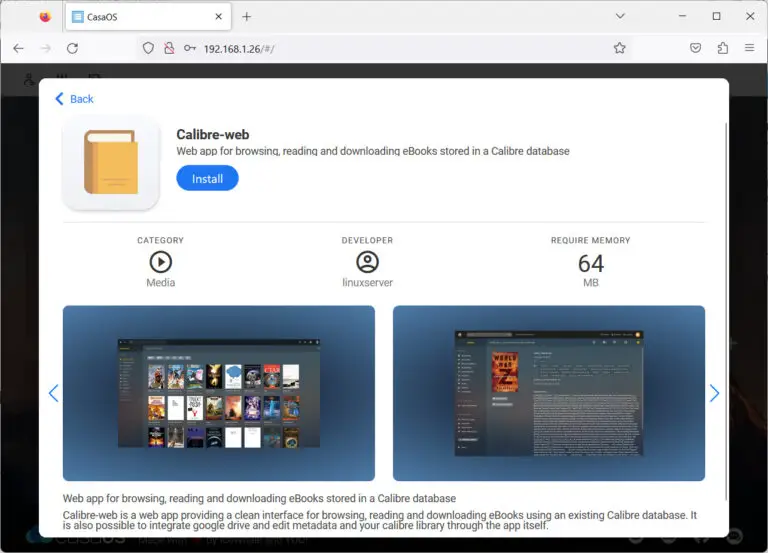Open the Firefox hamburger application menu

[x=749, y=48]
